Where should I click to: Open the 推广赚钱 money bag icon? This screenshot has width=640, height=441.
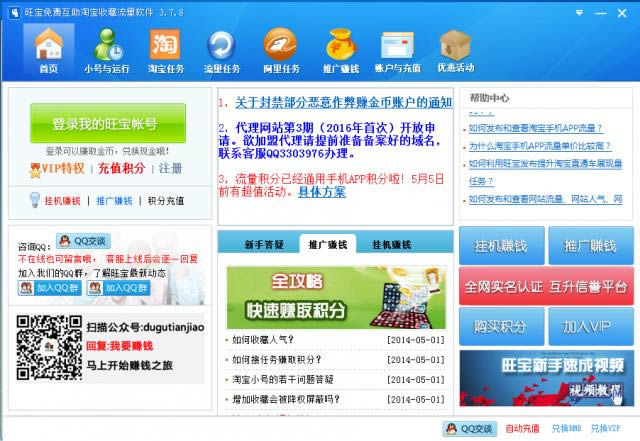click(x=339, y=50)
